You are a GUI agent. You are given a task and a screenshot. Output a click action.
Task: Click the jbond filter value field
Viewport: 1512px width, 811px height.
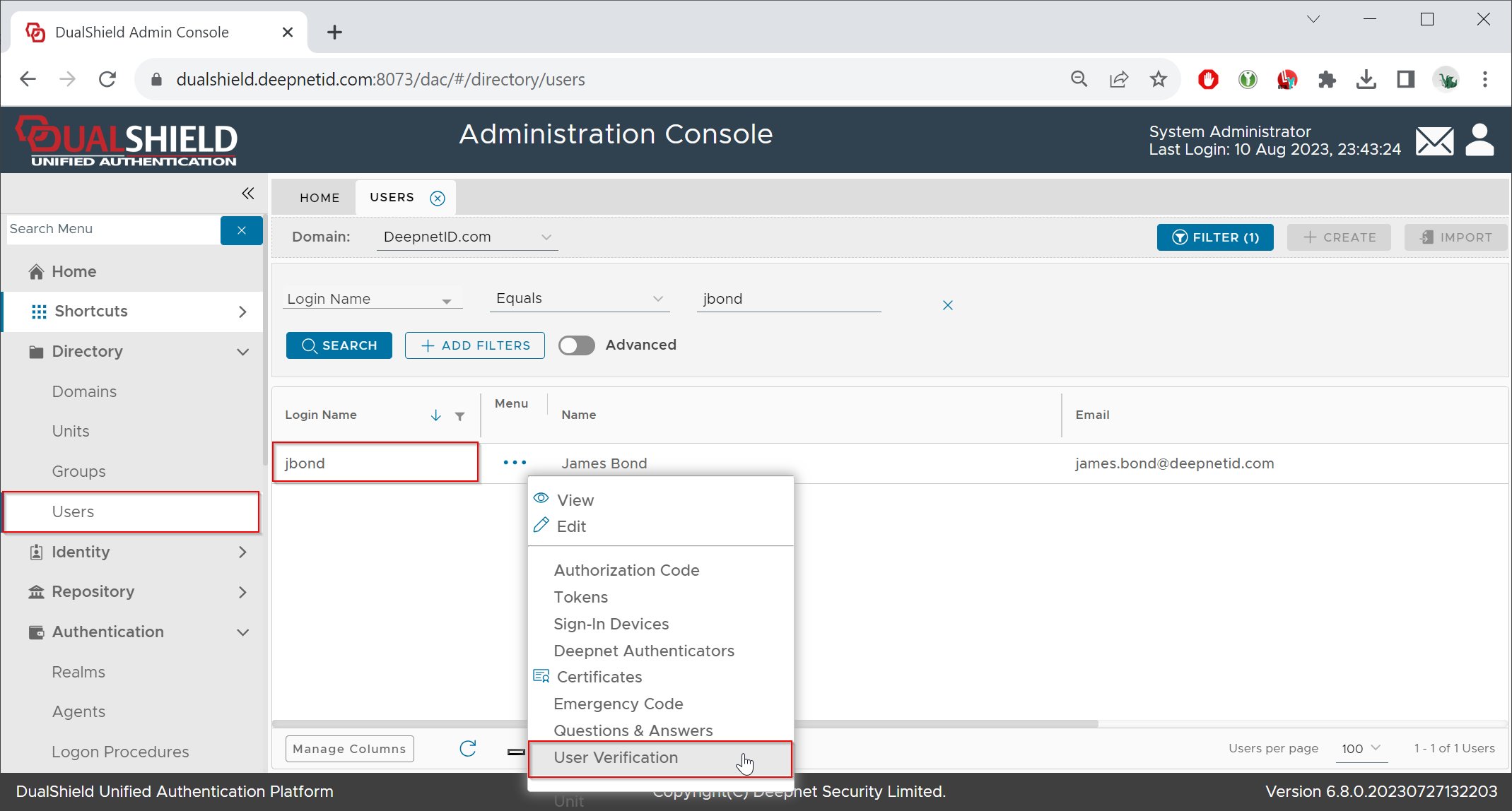788,299
